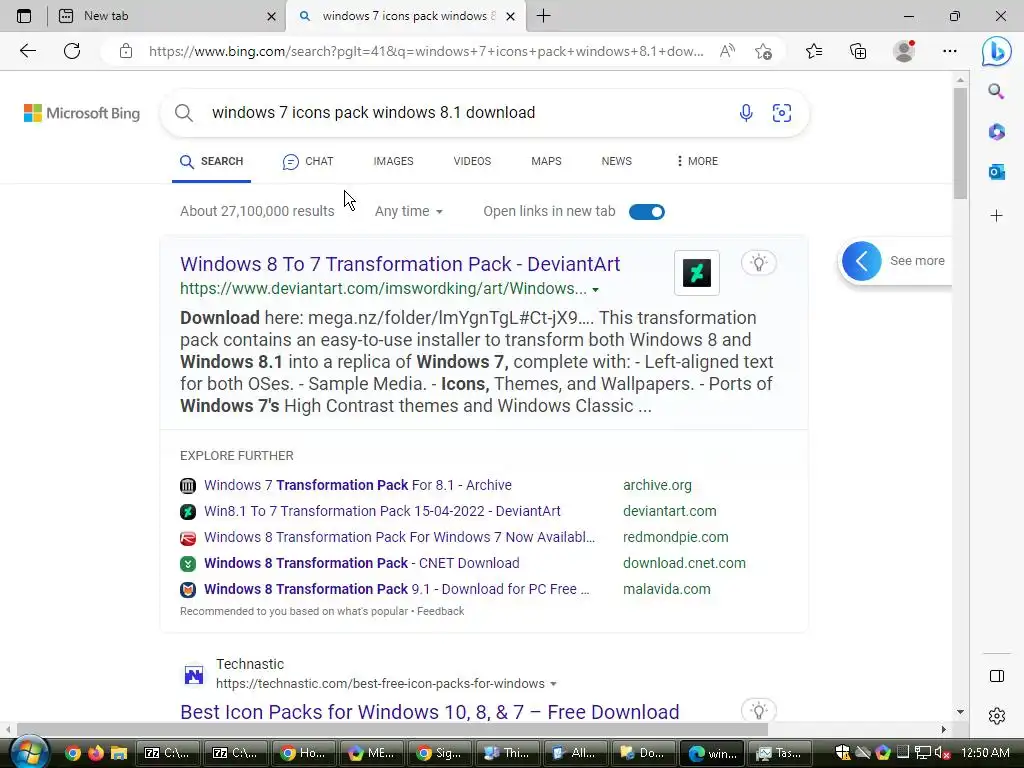Open a new browser tab

(543, 16)
